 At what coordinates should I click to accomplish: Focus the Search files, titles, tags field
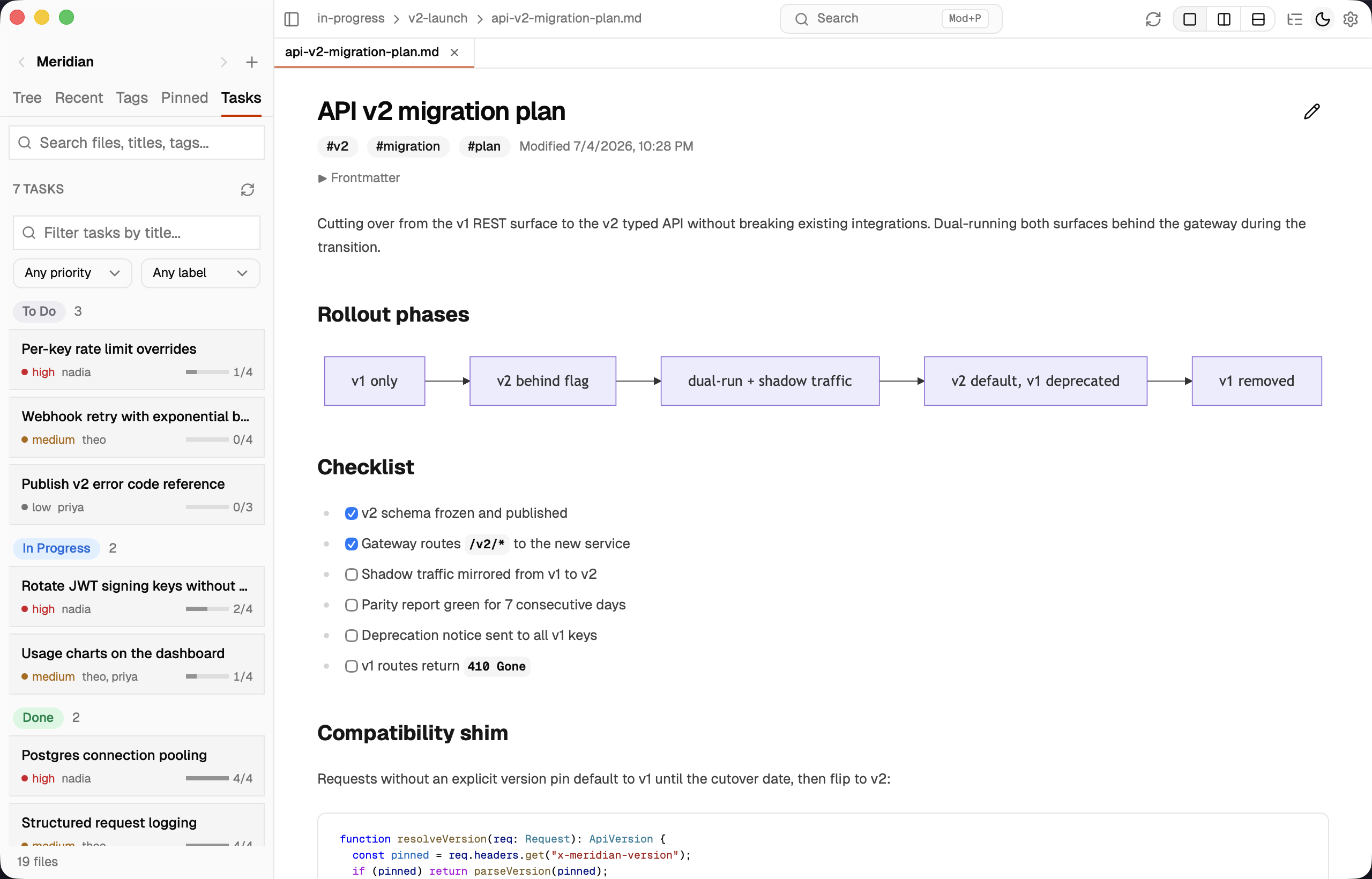(x=137, y=143)
